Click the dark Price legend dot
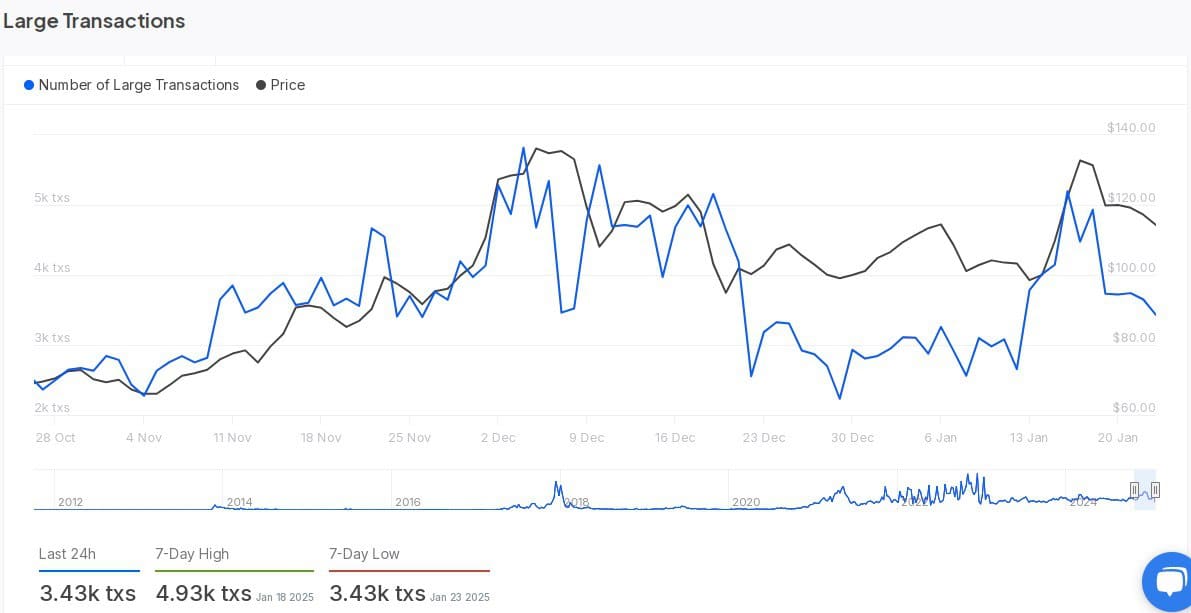1191x613 pixels. point(261,85)
